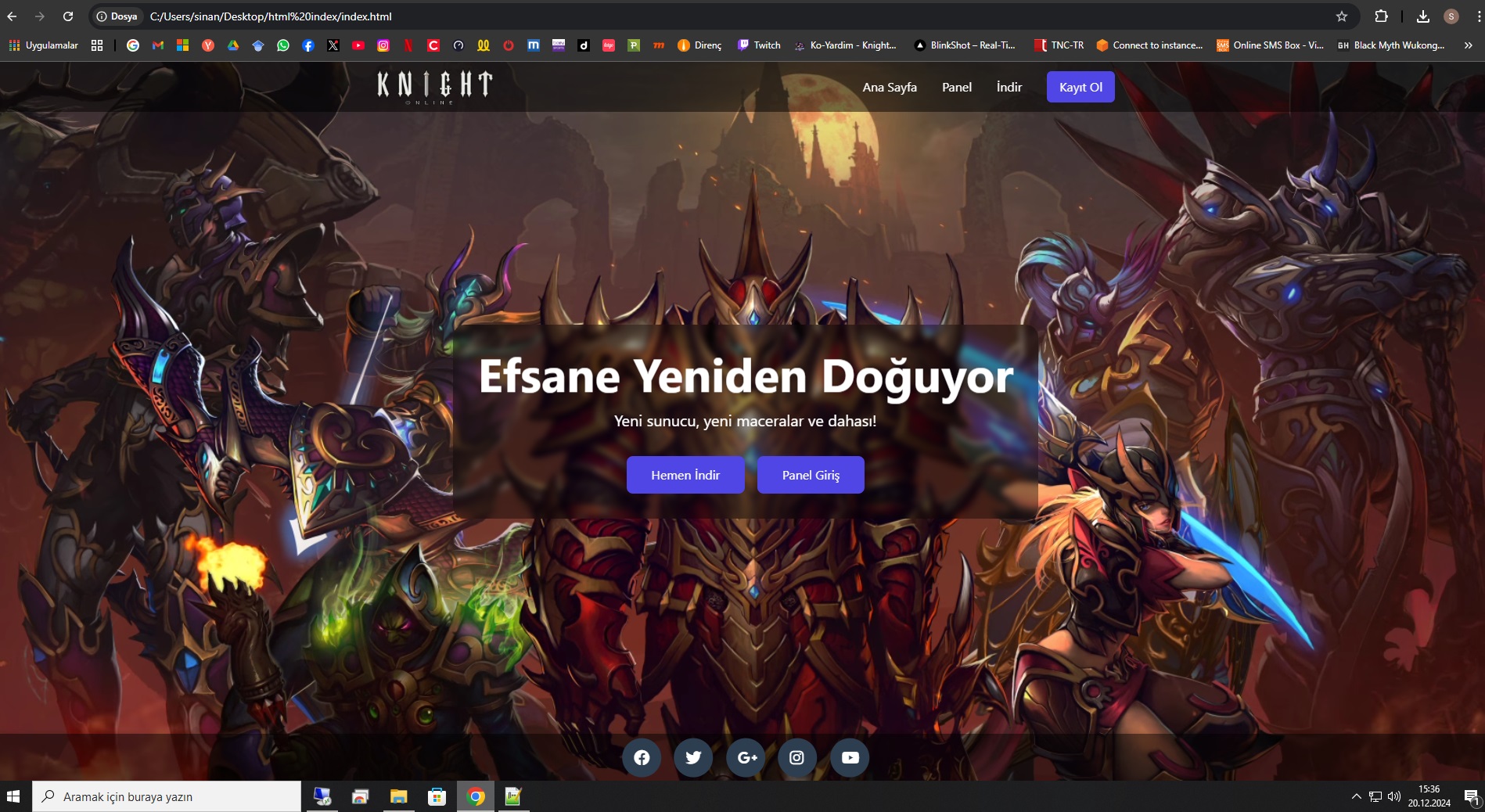
Task: Open the YouTube link in page footer
Action: tap(850, 757)
